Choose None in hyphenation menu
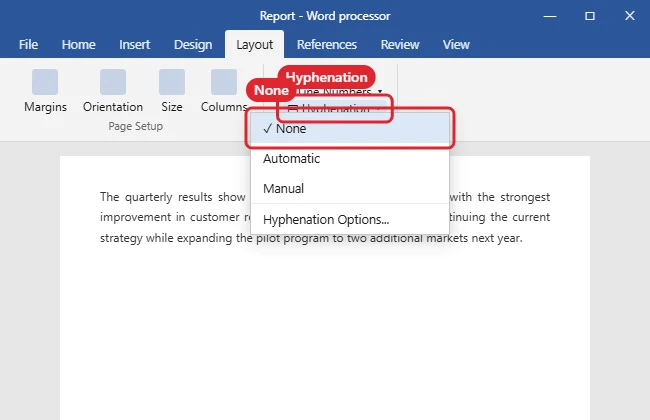This screenshot has height=420, width=650. pos(350,129)
